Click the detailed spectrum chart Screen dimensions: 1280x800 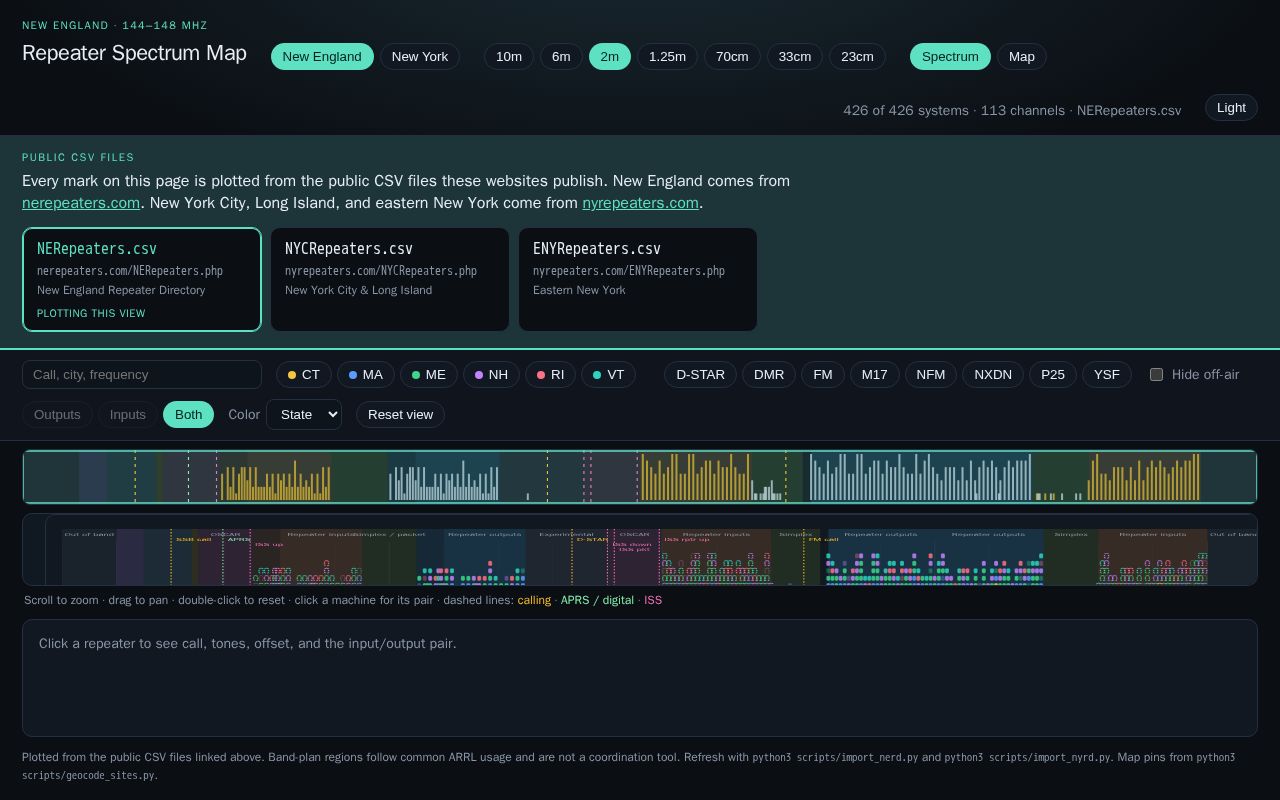click(640, 549)
